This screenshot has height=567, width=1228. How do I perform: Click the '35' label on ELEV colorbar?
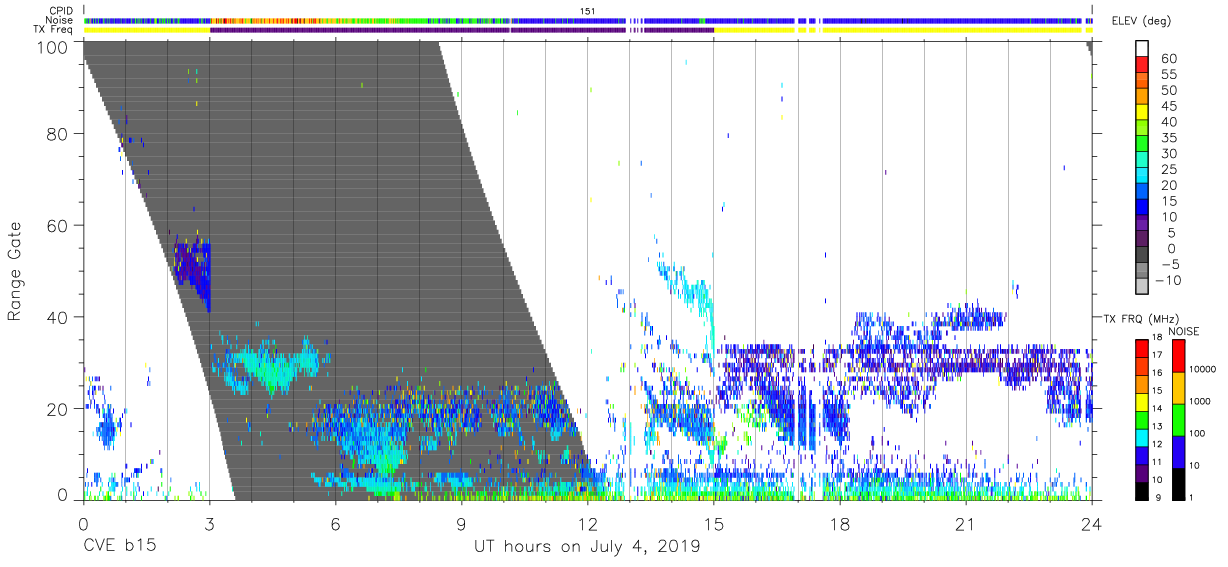click(1168, 138)
